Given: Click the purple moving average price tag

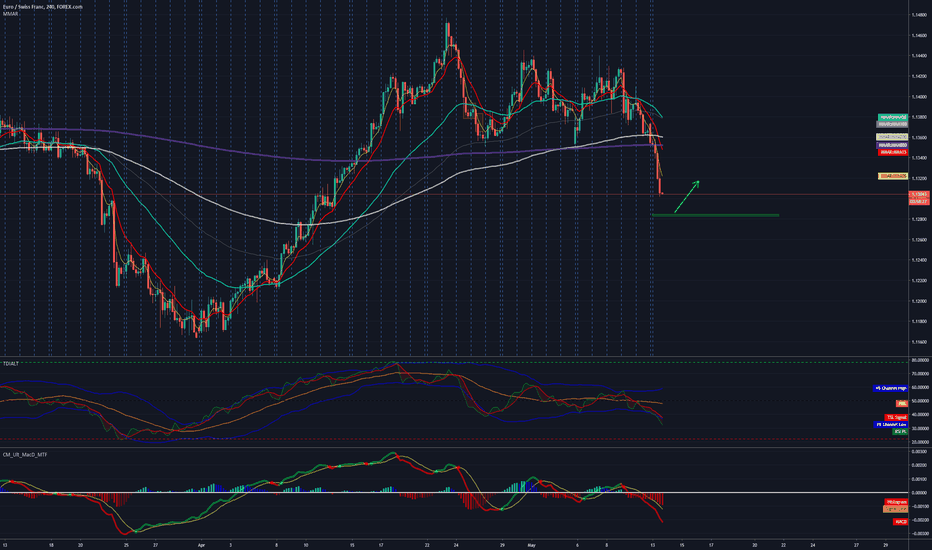Looking at the screenshot, I should (893, 145).
